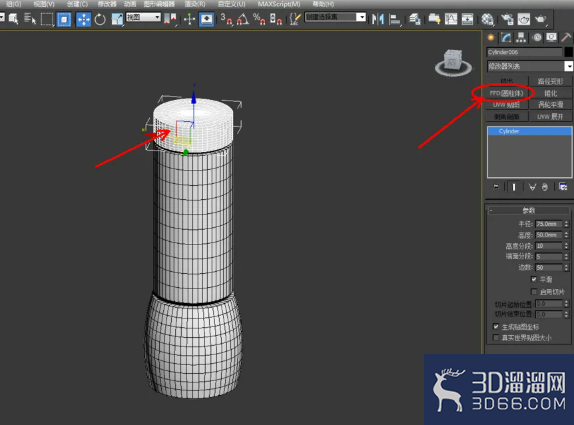Toggle Show End Result icon

514,187
